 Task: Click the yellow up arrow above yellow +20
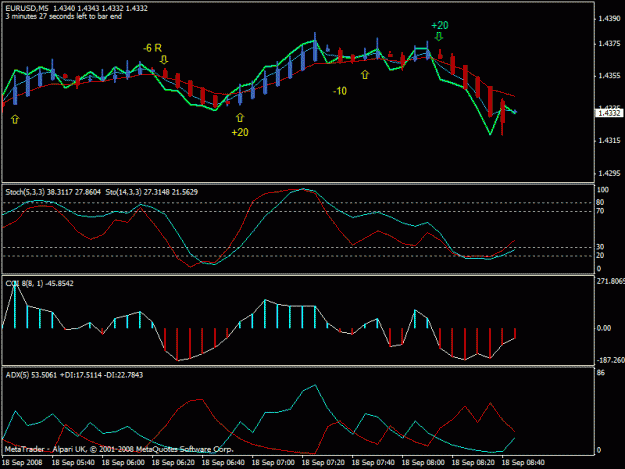point(240,118)
